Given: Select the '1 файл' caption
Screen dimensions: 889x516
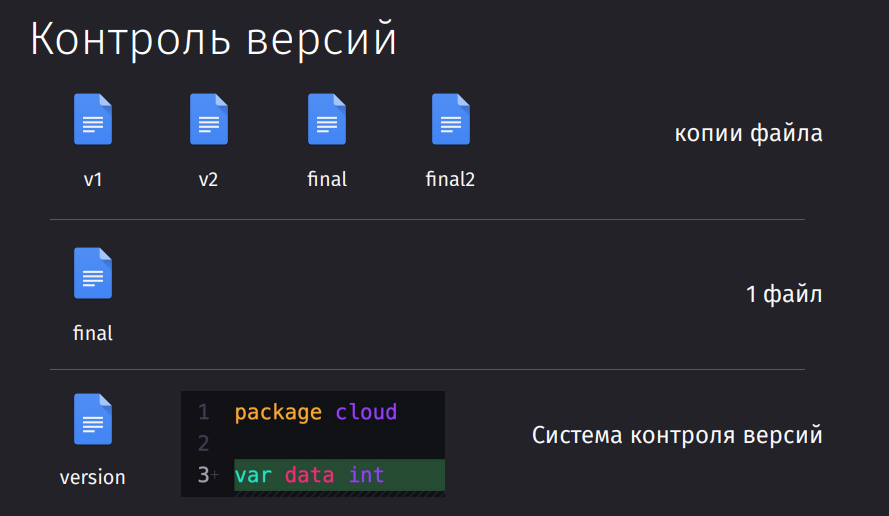Looking at the screenshot, I should (784, 294).
